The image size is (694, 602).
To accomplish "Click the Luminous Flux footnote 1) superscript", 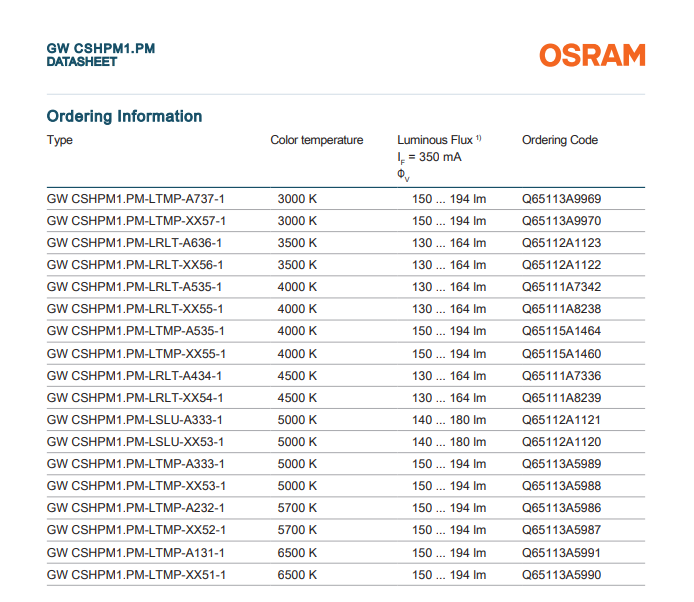I will pyautogui.click(x=478, y=138).
